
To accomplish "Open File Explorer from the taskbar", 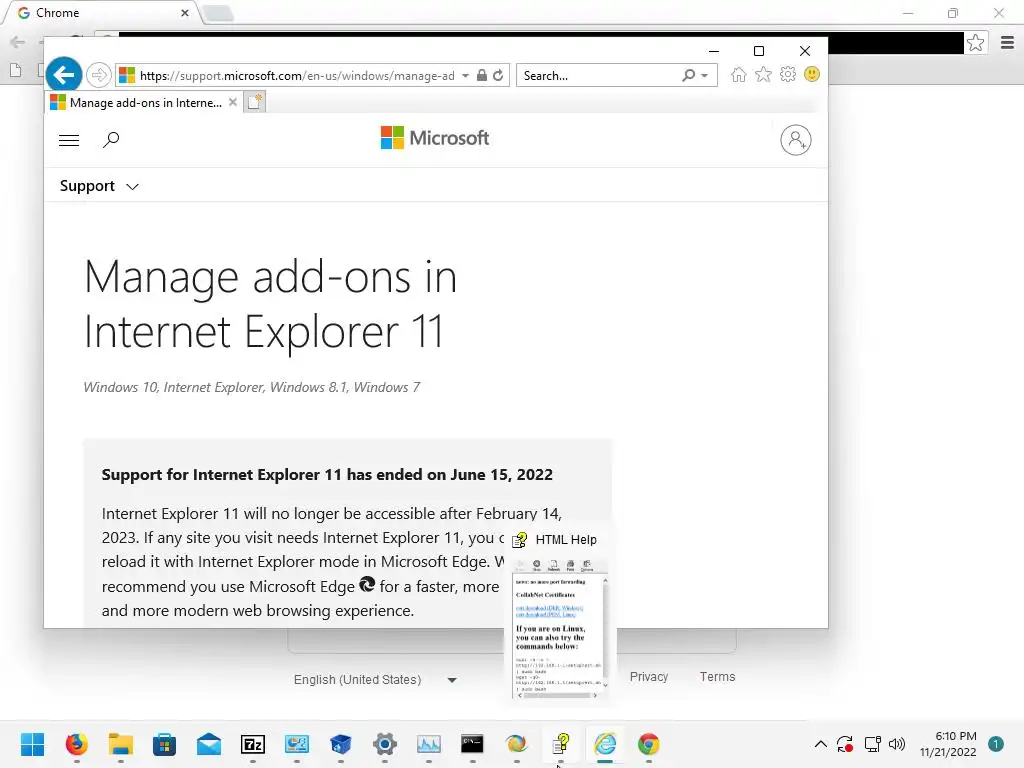I will tap(121, 744).
